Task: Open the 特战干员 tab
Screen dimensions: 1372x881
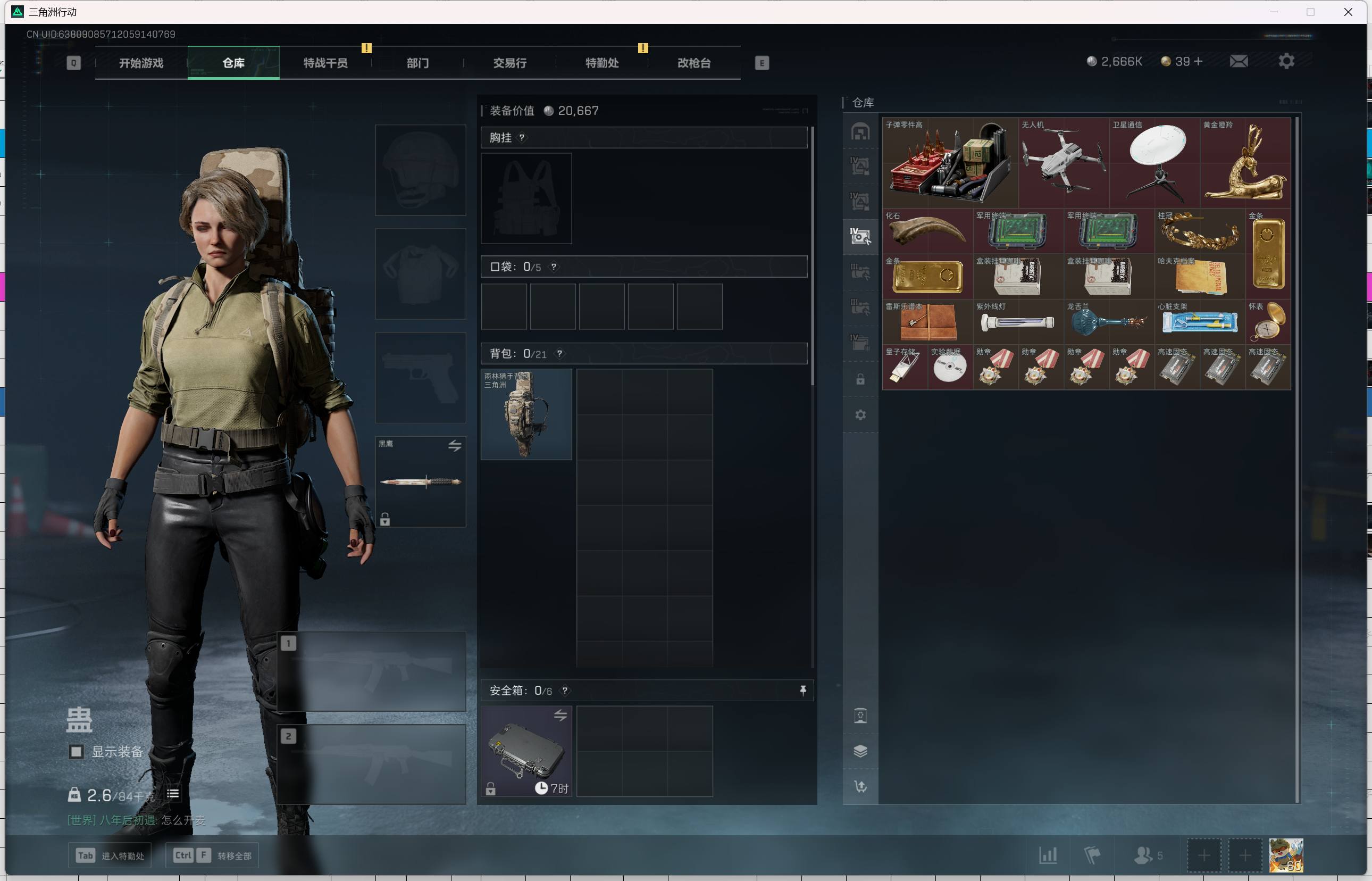Action: pos(325,63)
